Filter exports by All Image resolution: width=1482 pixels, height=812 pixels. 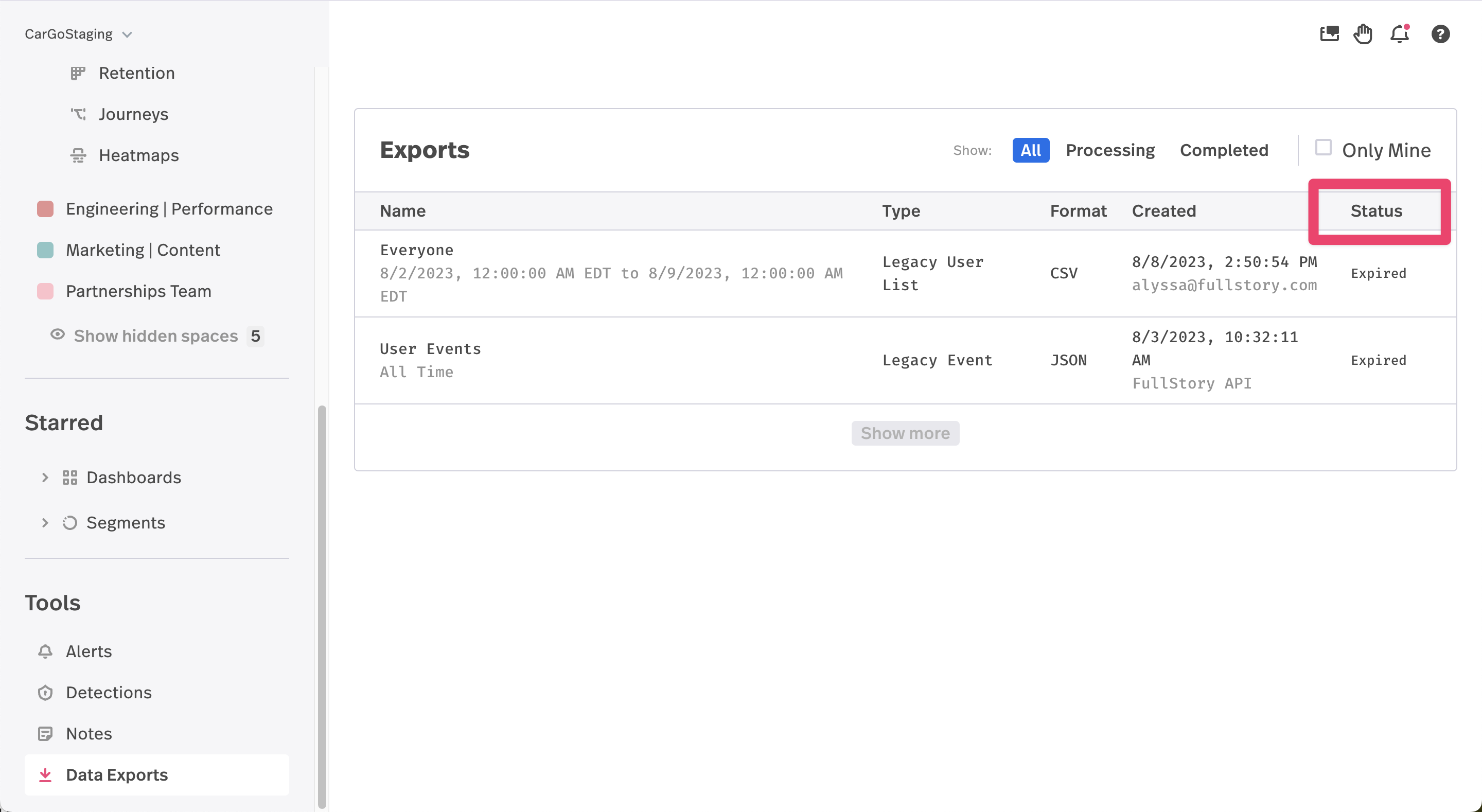(x=1030, y=150)
